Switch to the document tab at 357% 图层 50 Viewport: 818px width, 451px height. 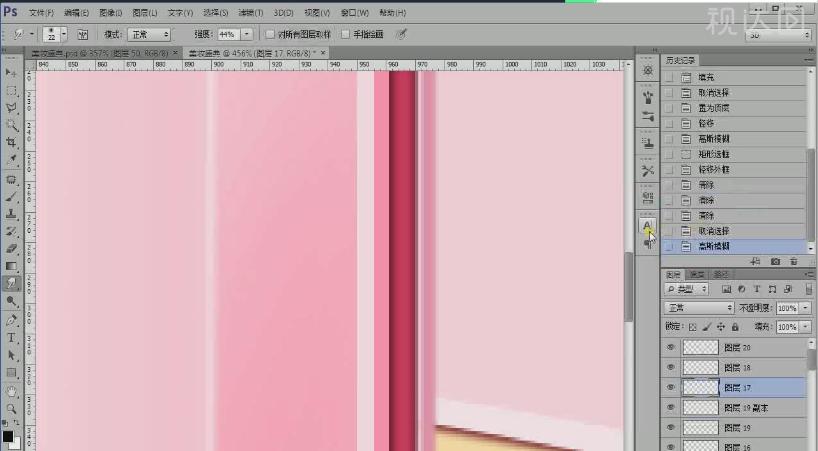[x=103, y=53]
